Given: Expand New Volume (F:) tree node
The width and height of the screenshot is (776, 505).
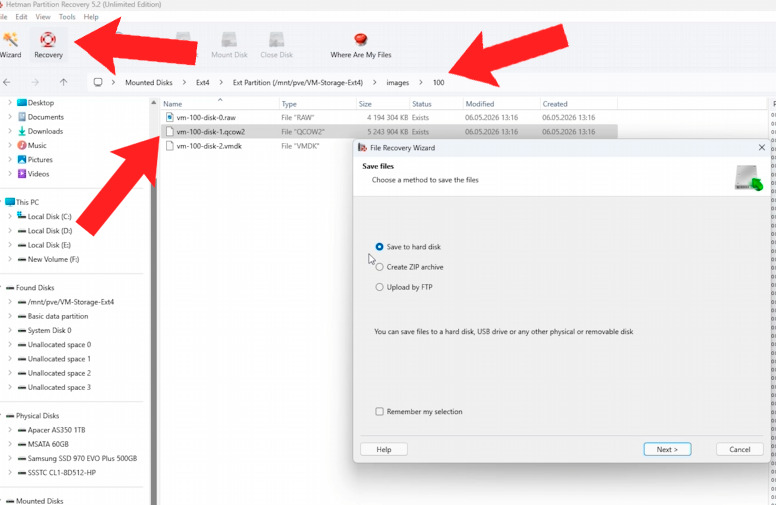Looking at the screenshot, I should 10,259.
